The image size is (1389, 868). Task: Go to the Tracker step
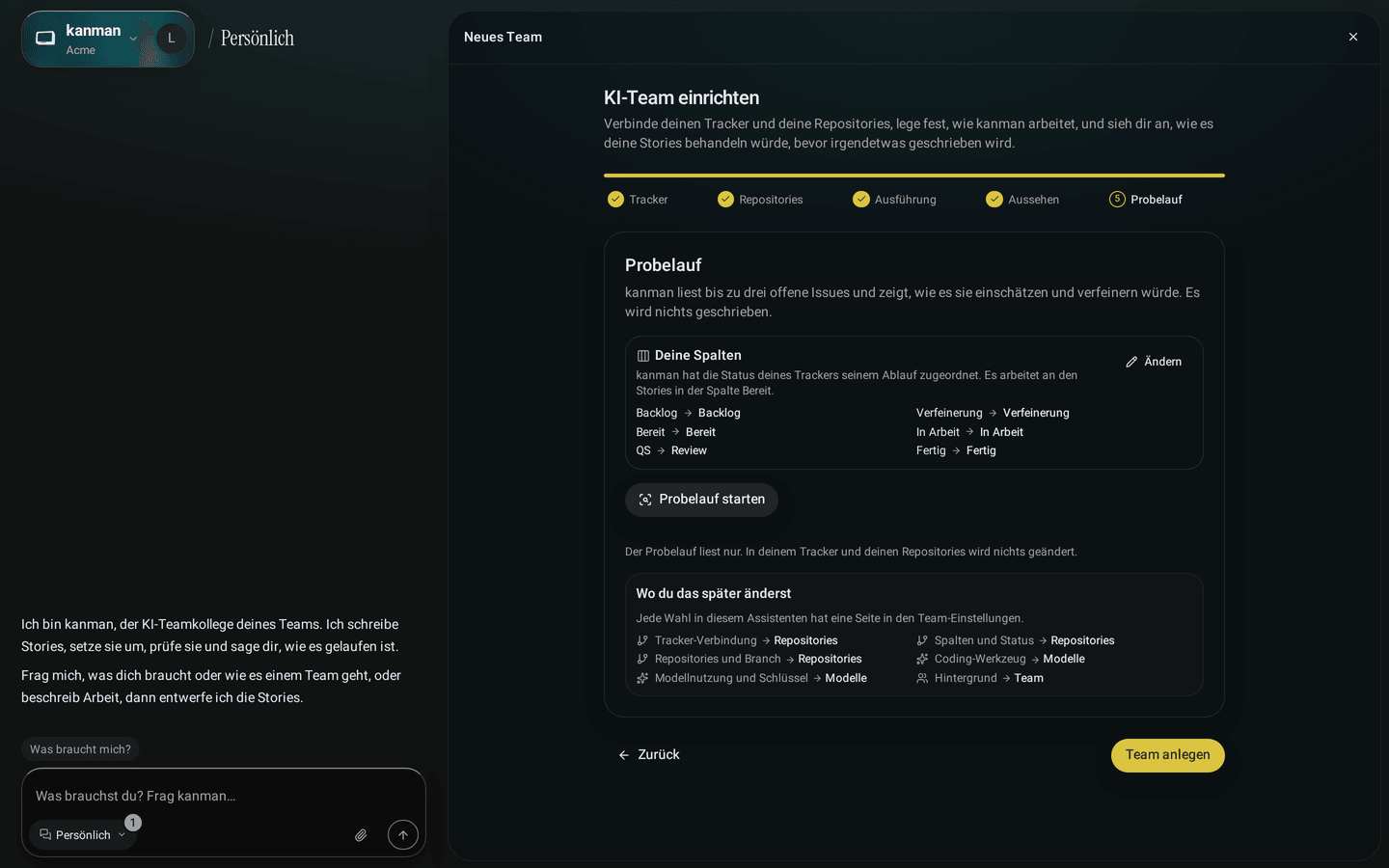[638, 200]
